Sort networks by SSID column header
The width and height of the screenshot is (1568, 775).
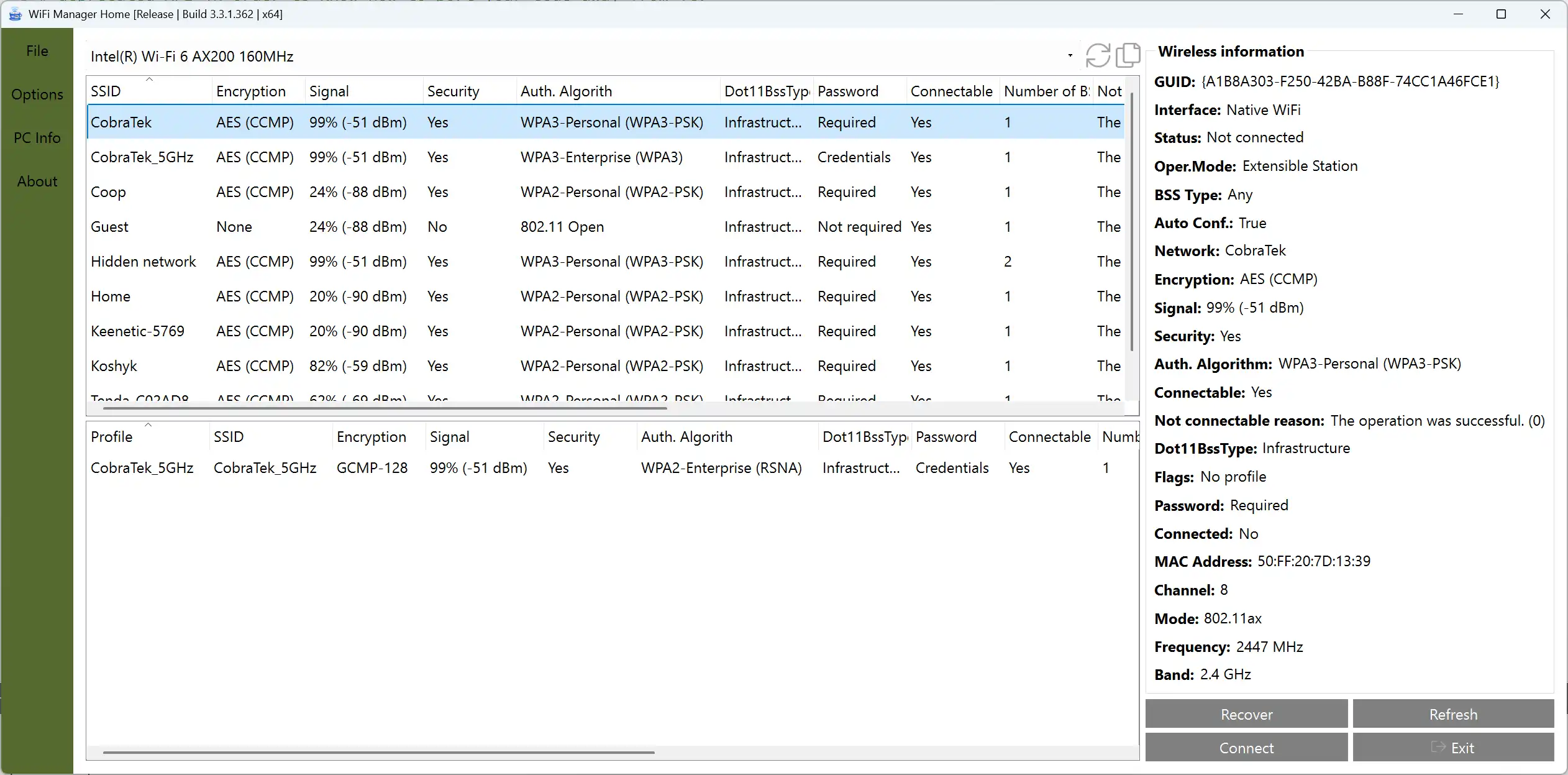click(106, 91)
